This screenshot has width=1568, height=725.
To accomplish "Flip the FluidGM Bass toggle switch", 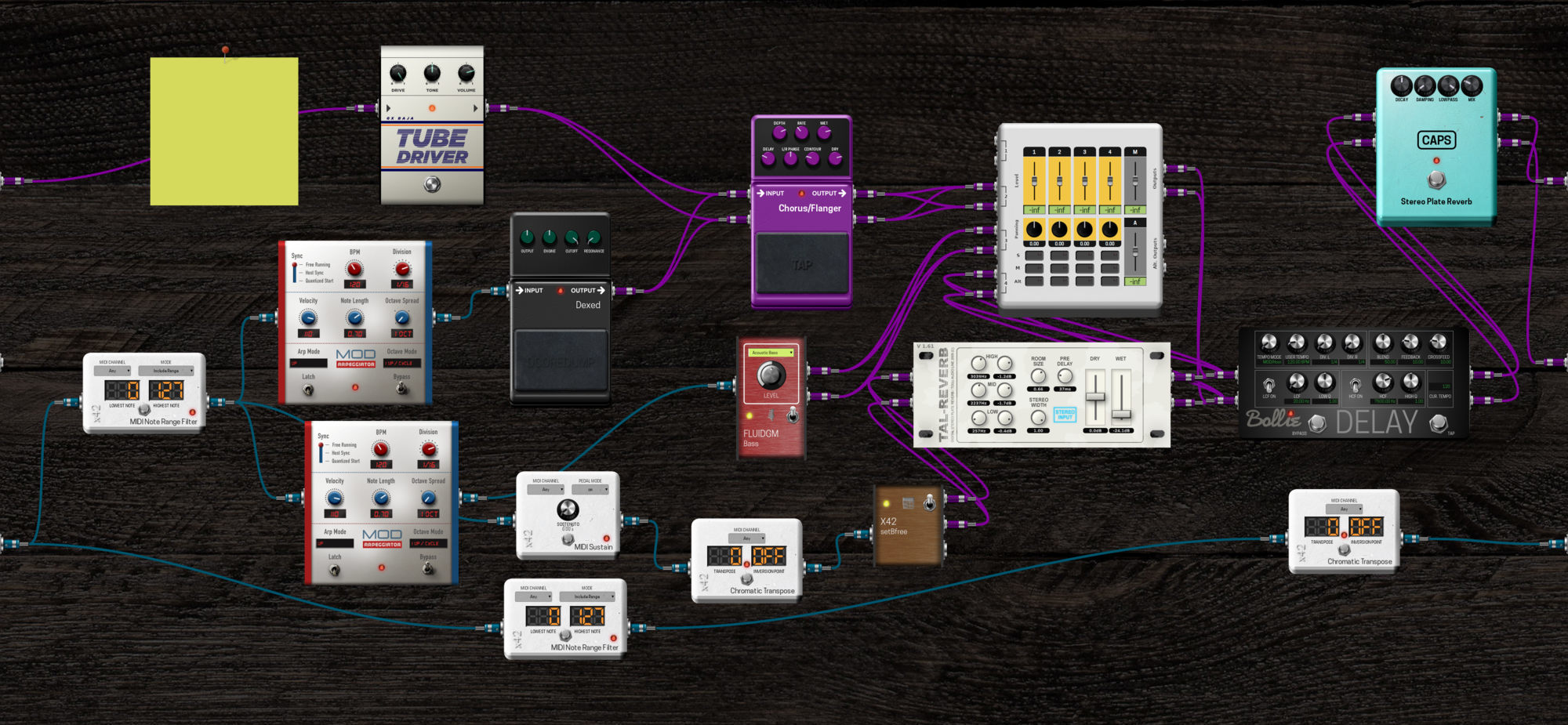I will tap(793, 415).
